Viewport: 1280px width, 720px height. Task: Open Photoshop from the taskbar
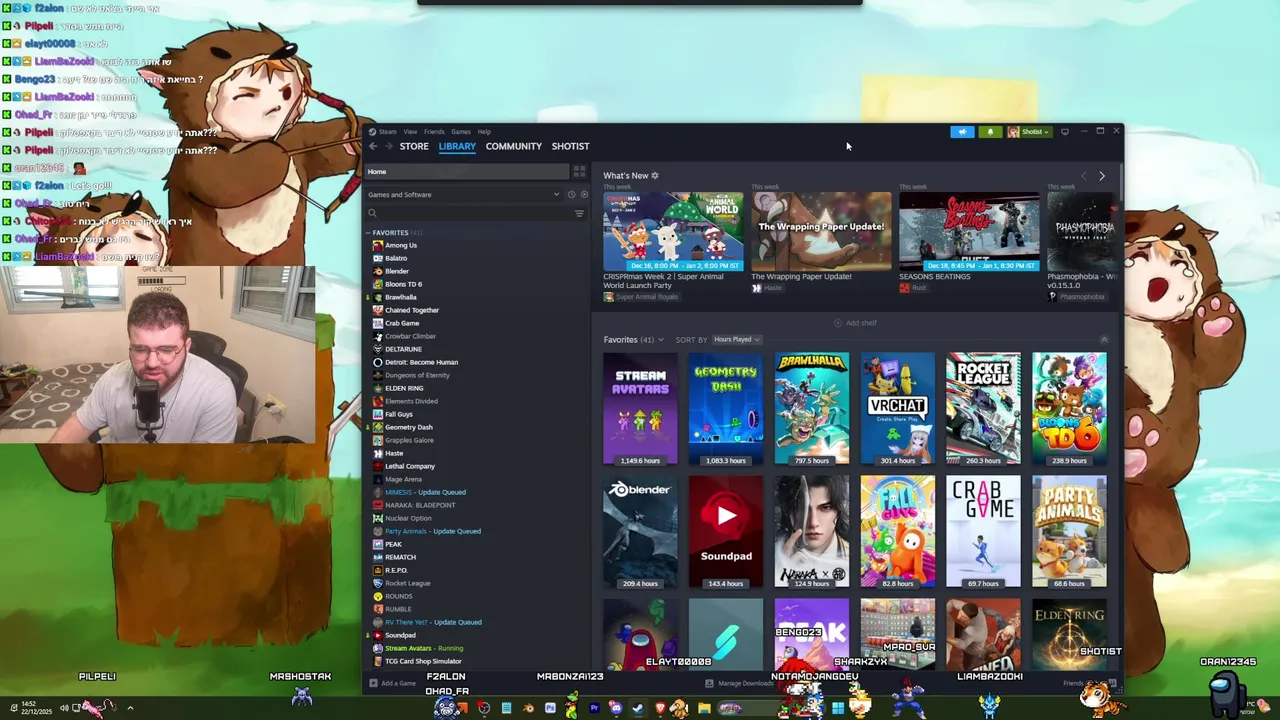coord(550,708)
